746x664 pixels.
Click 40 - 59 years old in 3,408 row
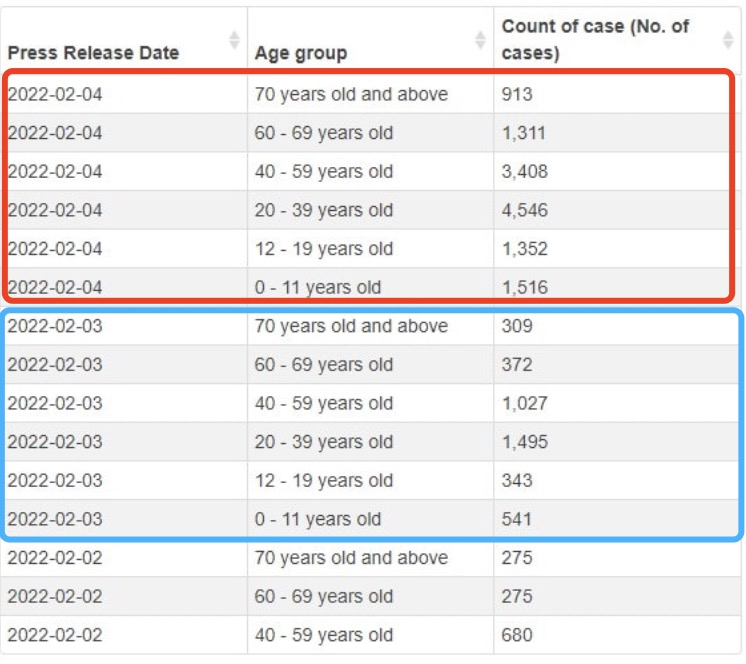coord(324,171)
